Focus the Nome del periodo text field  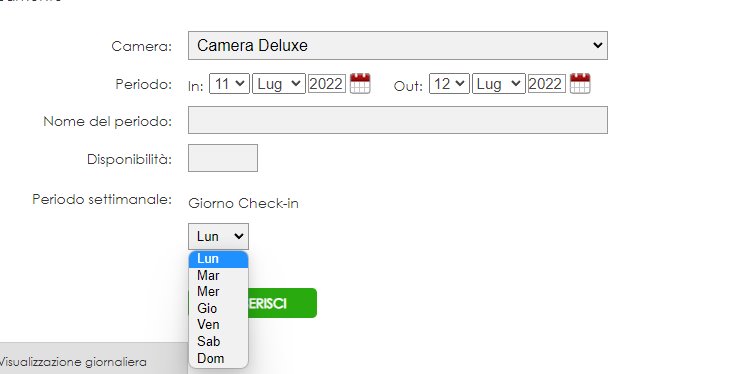(398, 120)
